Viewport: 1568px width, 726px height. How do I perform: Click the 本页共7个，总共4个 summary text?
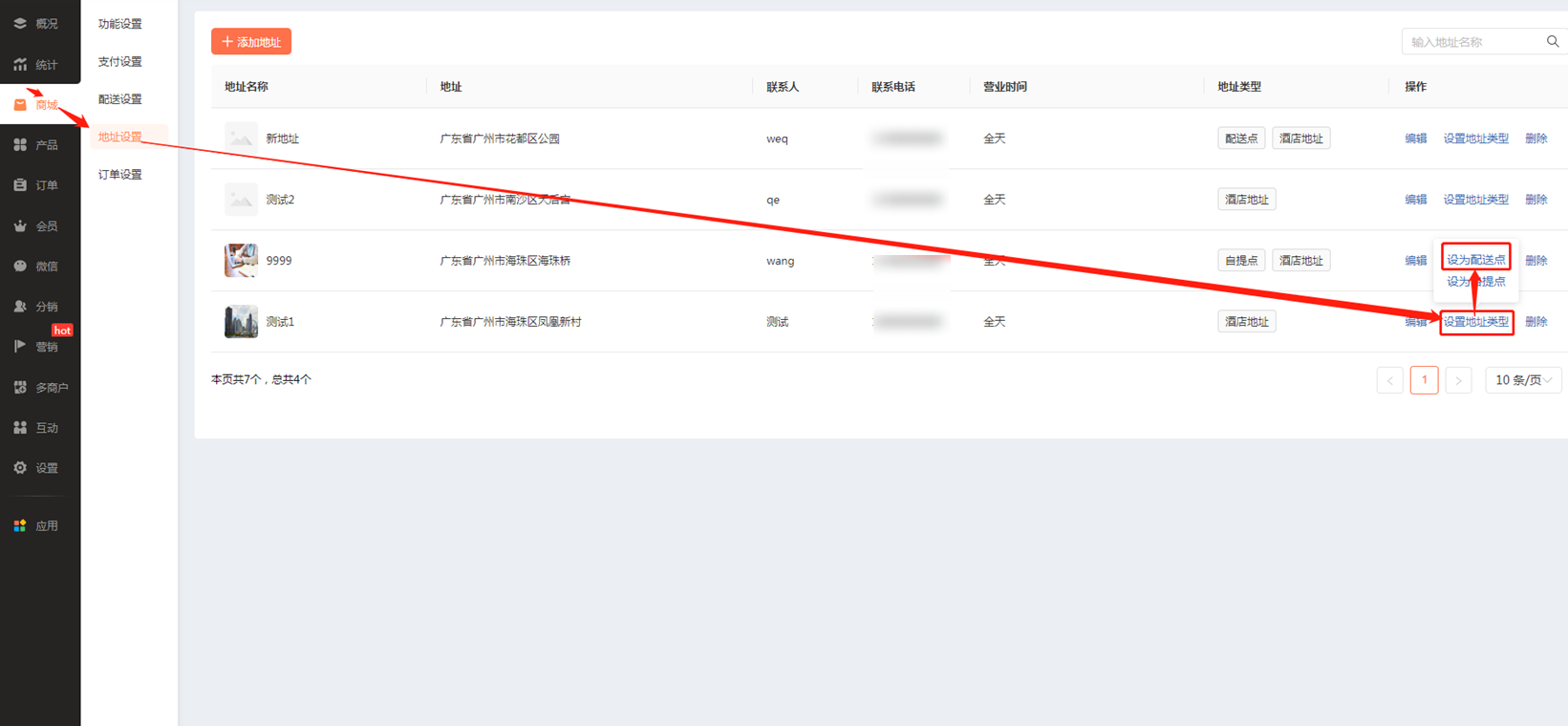coord(261,379)
